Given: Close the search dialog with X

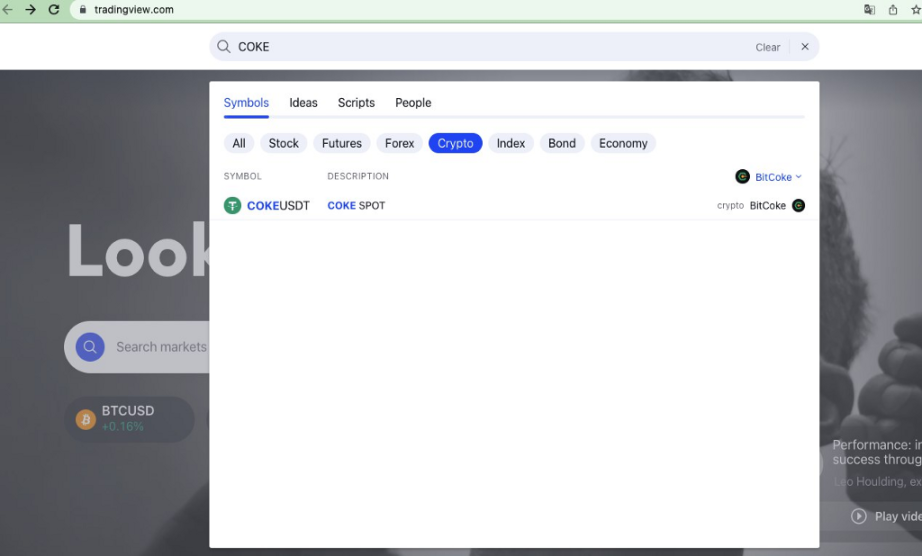Looking at the screenshot, I should point(805,46).
